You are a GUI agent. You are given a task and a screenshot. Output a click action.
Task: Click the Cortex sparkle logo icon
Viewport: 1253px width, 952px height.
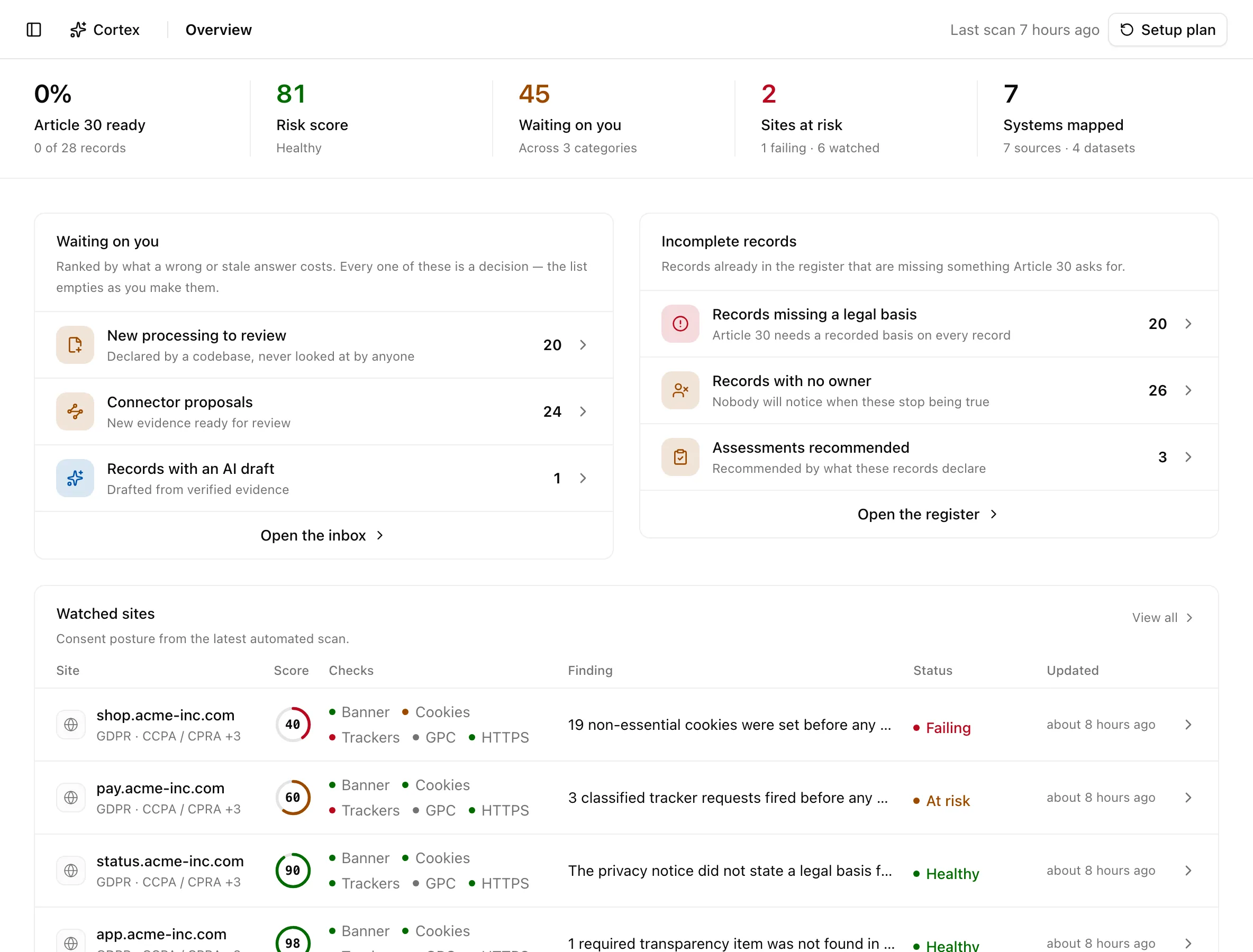[x=78, y=30]
